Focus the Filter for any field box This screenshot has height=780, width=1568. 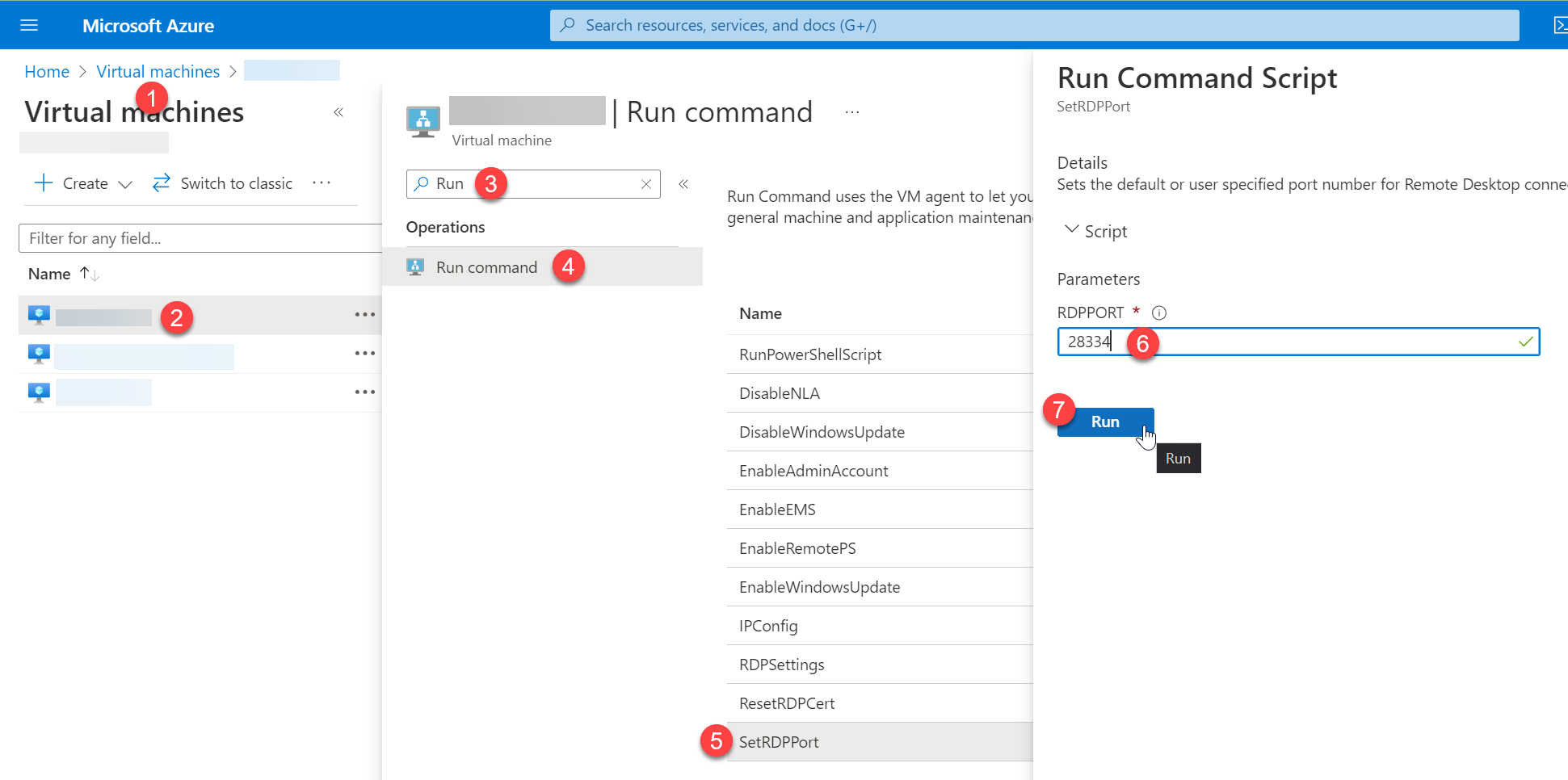coord(200,238)
